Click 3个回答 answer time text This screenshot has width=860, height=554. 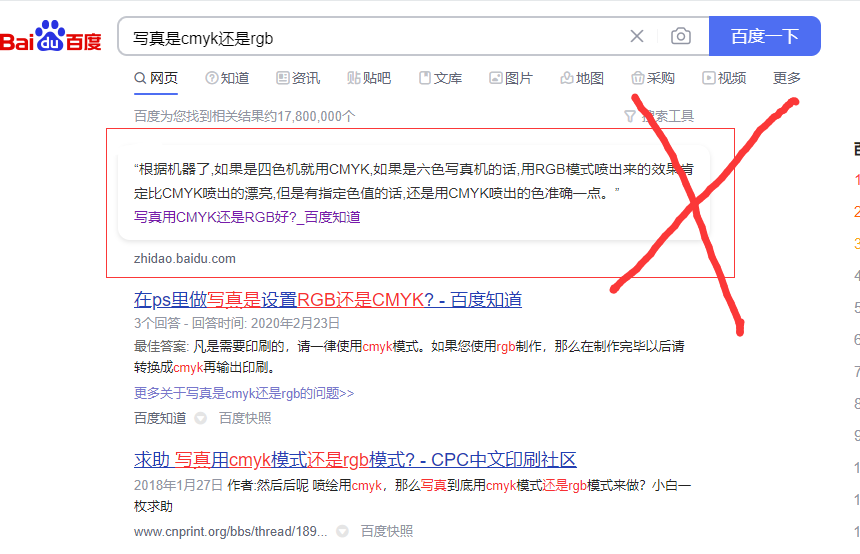click(237, 323)
